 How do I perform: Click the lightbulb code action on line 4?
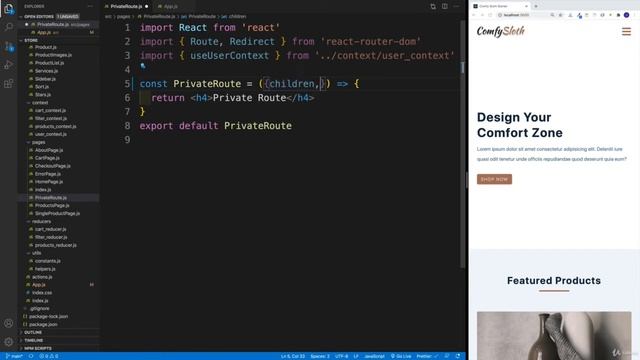[143, 66]
